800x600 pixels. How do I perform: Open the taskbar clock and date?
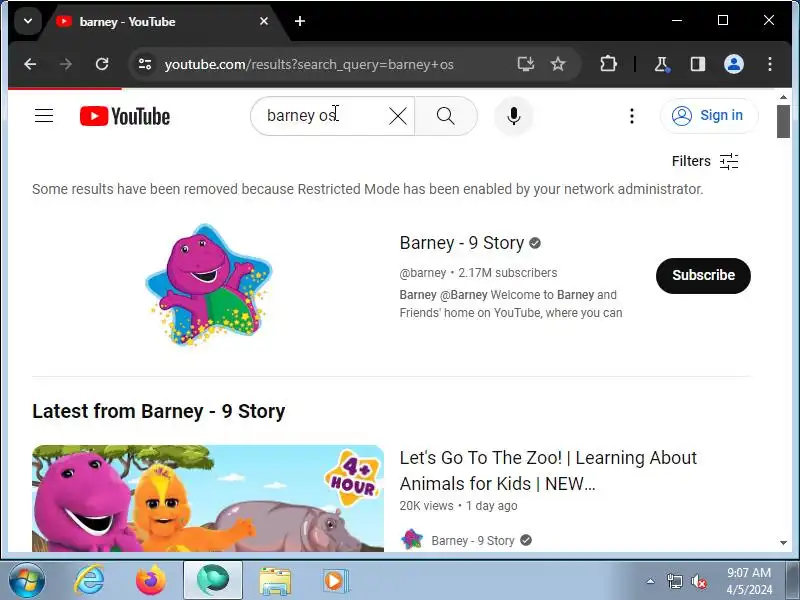pyautogui.click(x=749, y=581)
